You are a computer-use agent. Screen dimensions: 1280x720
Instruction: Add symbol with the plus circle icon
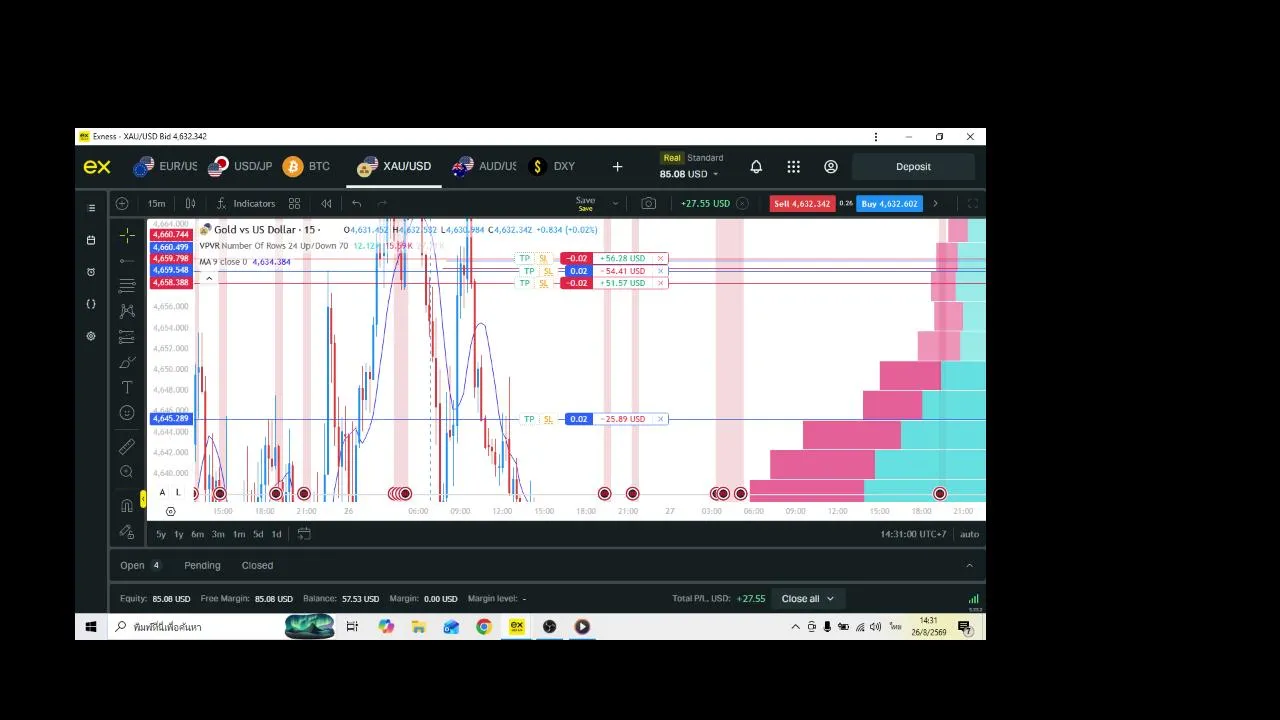pos(122,203)
